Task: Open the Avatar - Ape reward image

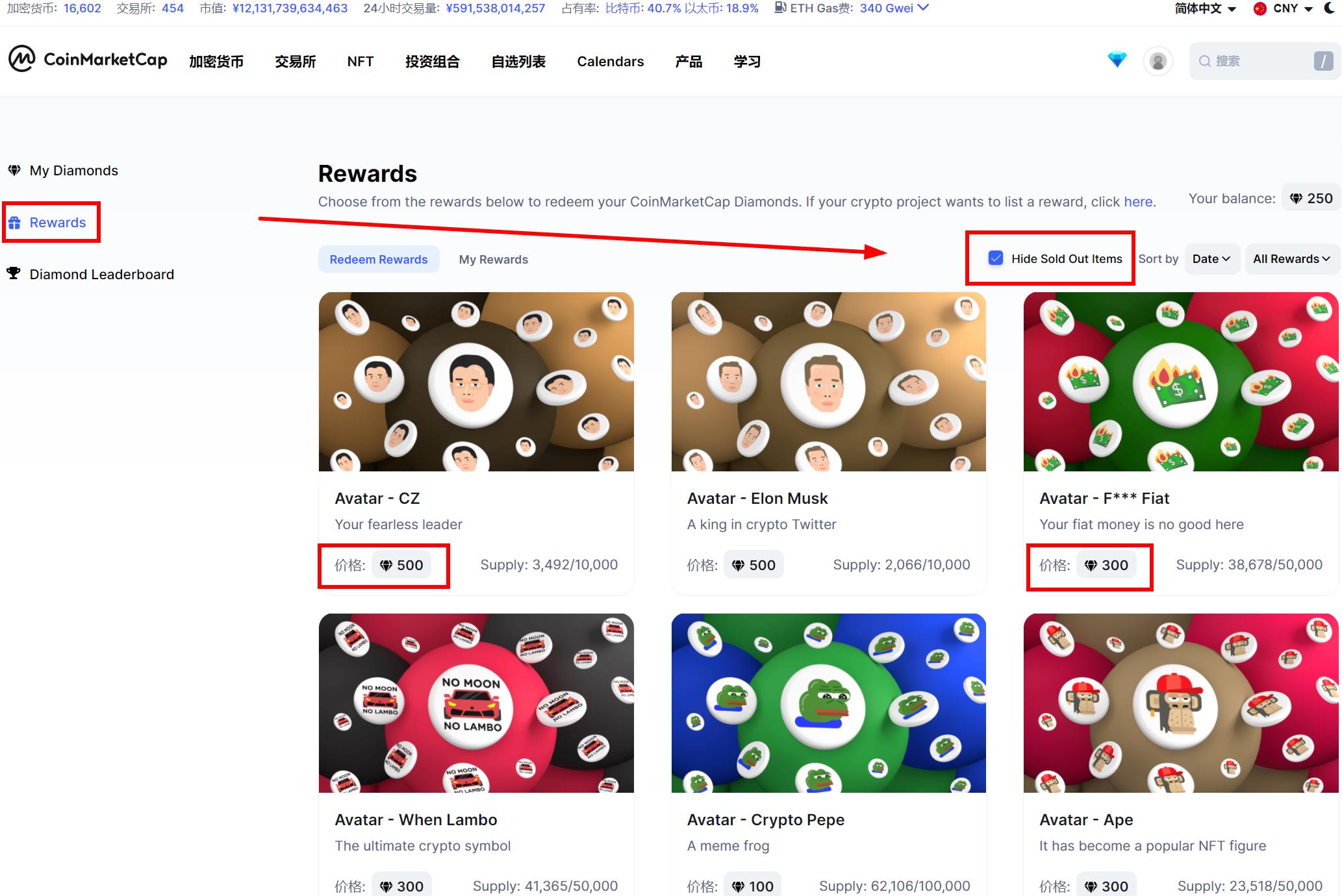Action: 1181,703
